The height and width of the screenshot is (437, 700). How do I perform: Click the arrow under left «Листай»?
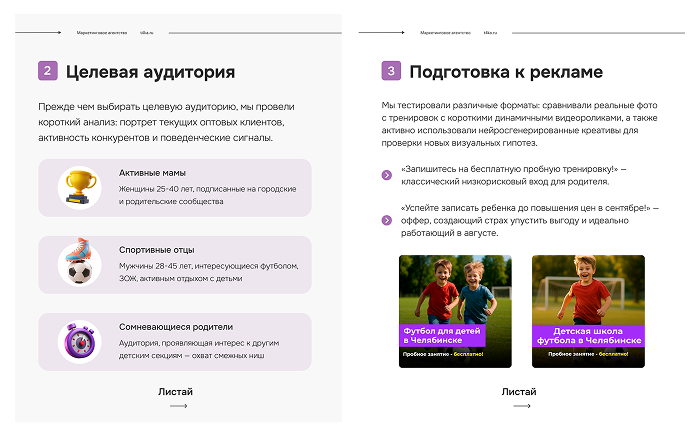(178, 407)
